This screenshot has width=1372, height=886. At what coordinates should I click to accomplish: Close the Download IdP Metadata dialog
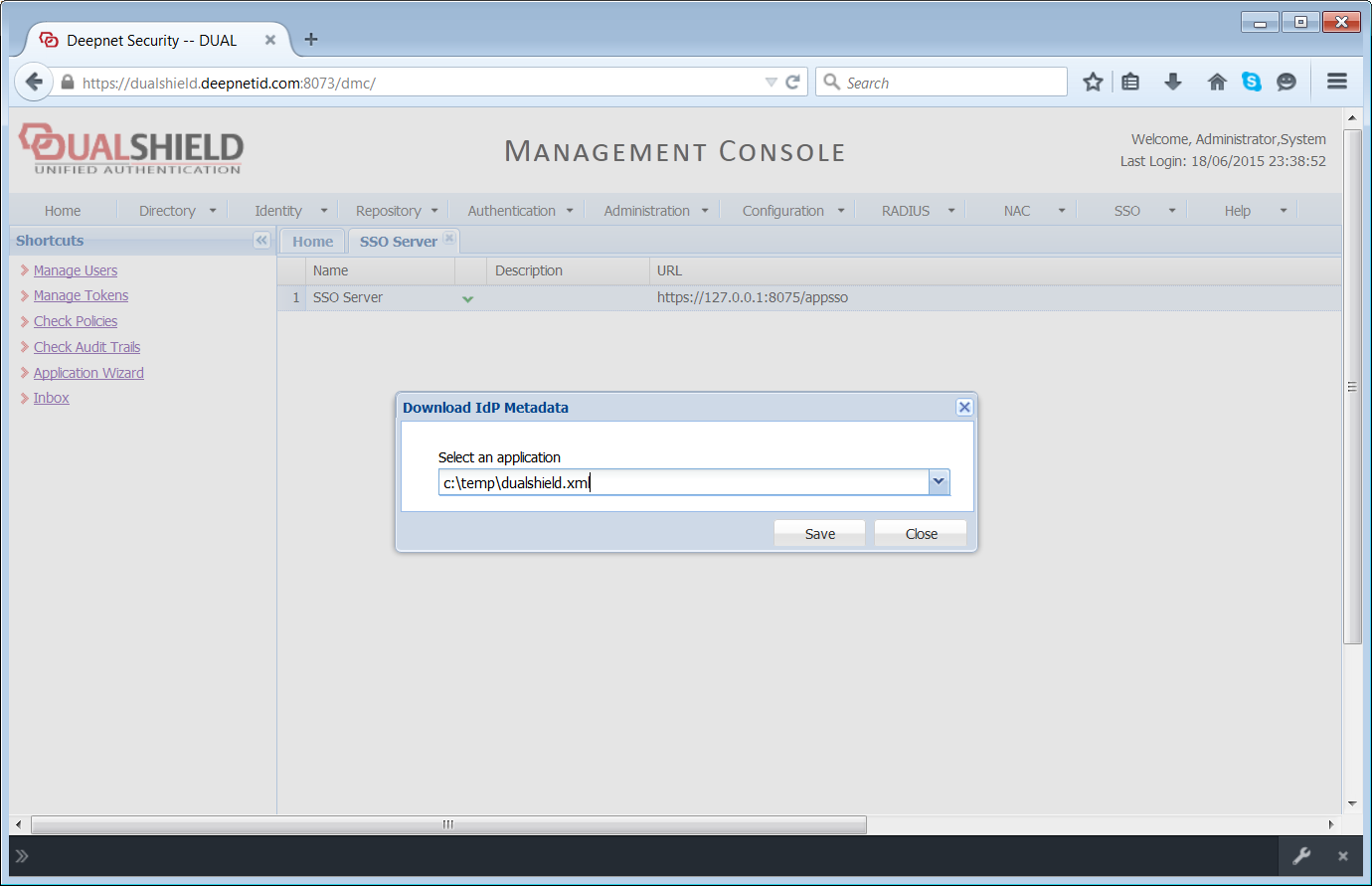click(x=963, y=408)
